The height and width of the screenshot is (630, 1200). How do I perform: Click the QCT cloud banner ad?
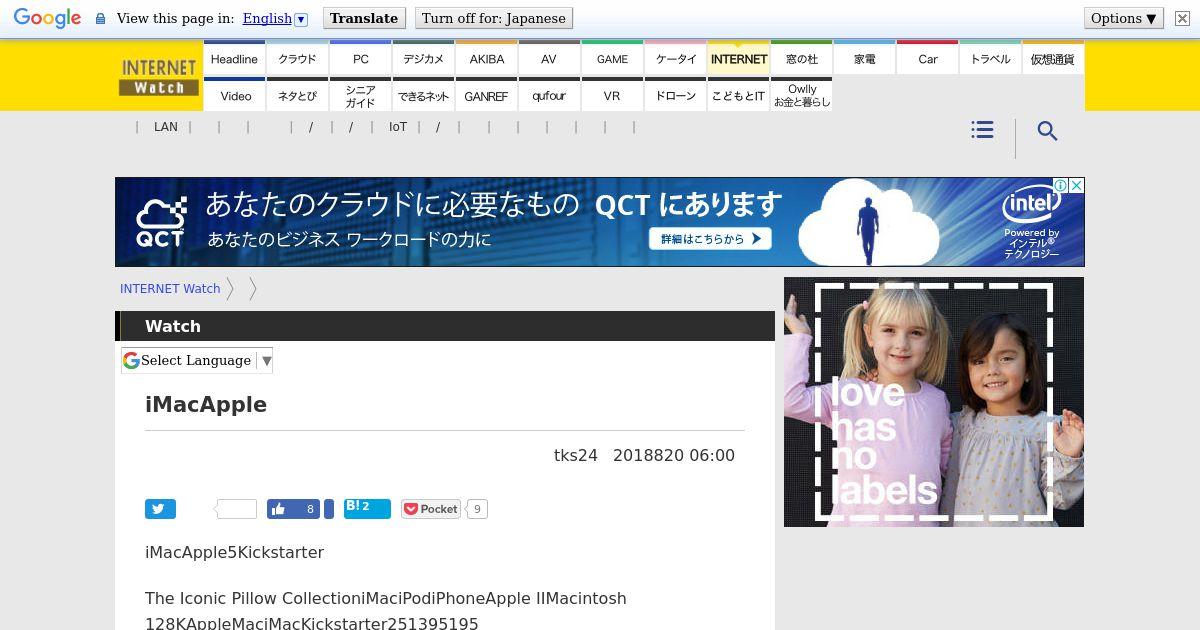(599, 222)
